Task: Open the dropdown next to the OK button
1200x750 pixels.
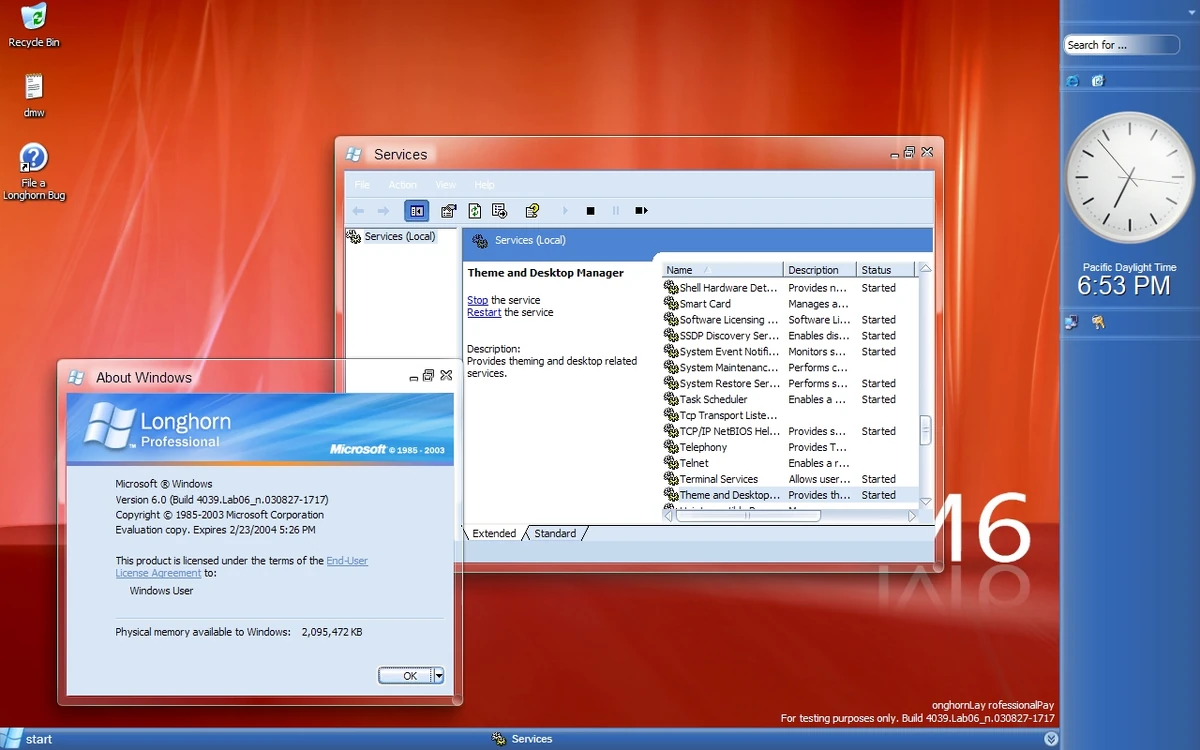Action: (438, 675)
